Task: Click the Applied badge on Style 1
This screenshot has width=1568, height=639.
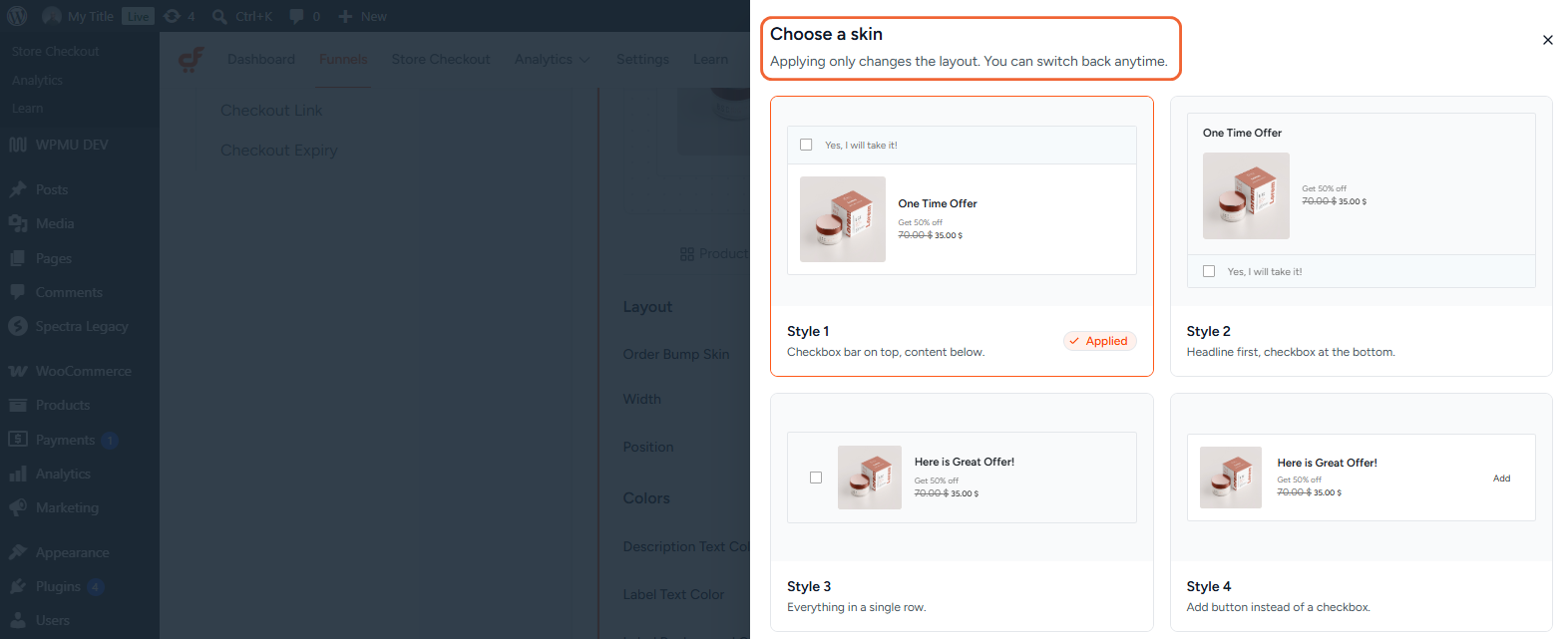Action: coord(1099,341)
